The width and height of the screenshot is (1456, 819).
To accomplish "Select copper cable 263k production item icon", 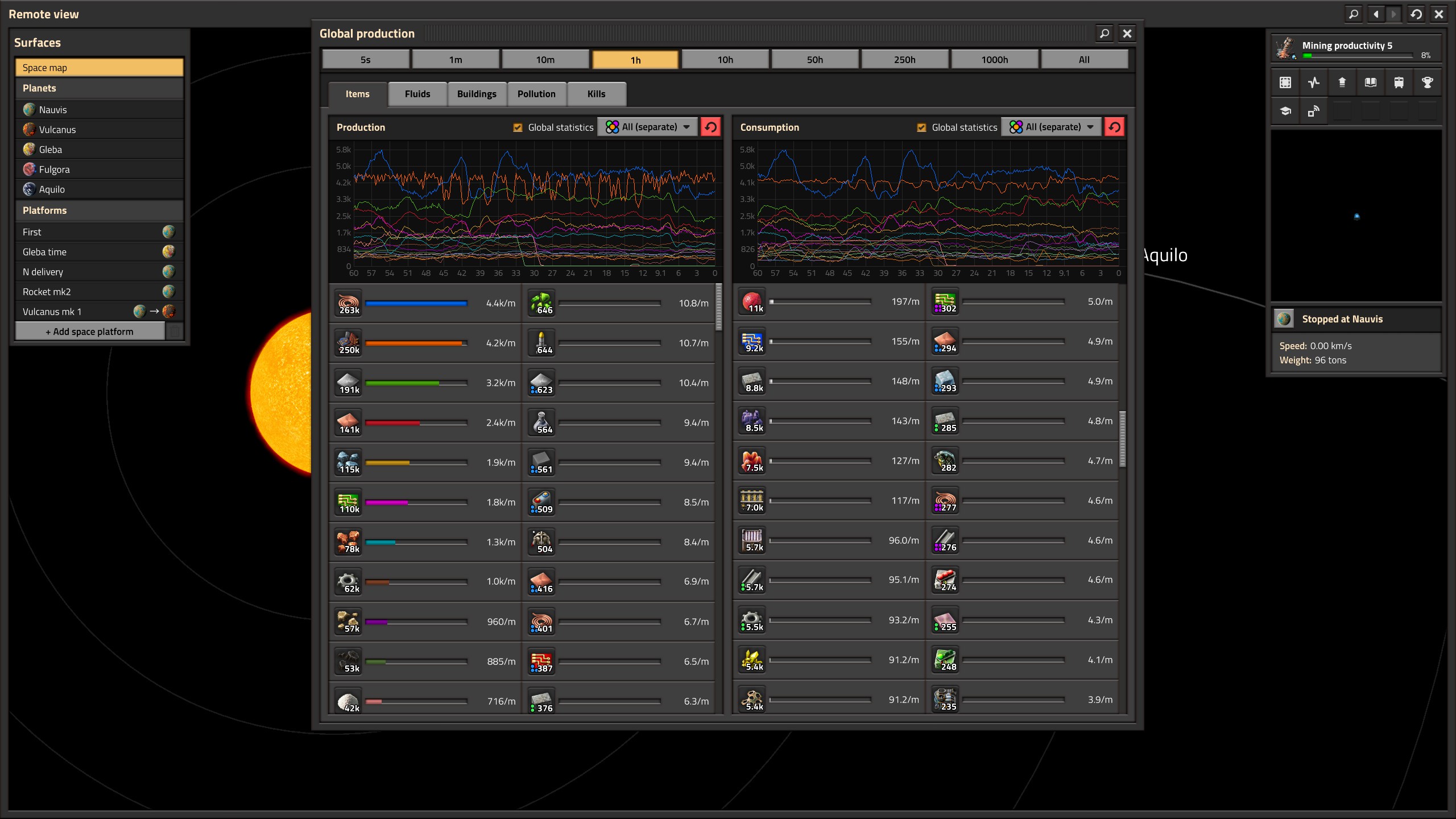I will 348,303.
